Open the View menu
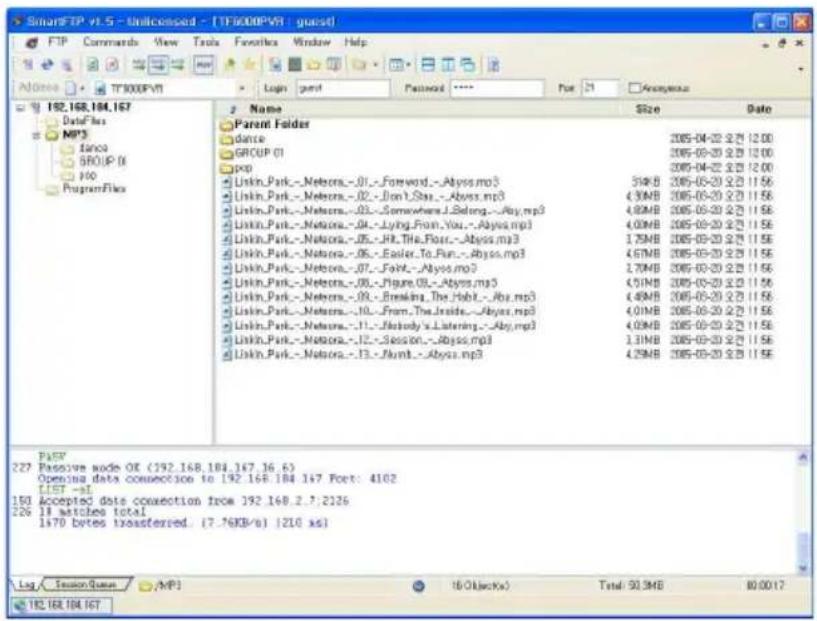Image resolution: width=817 pixels, height=621 pixels. 166,42
